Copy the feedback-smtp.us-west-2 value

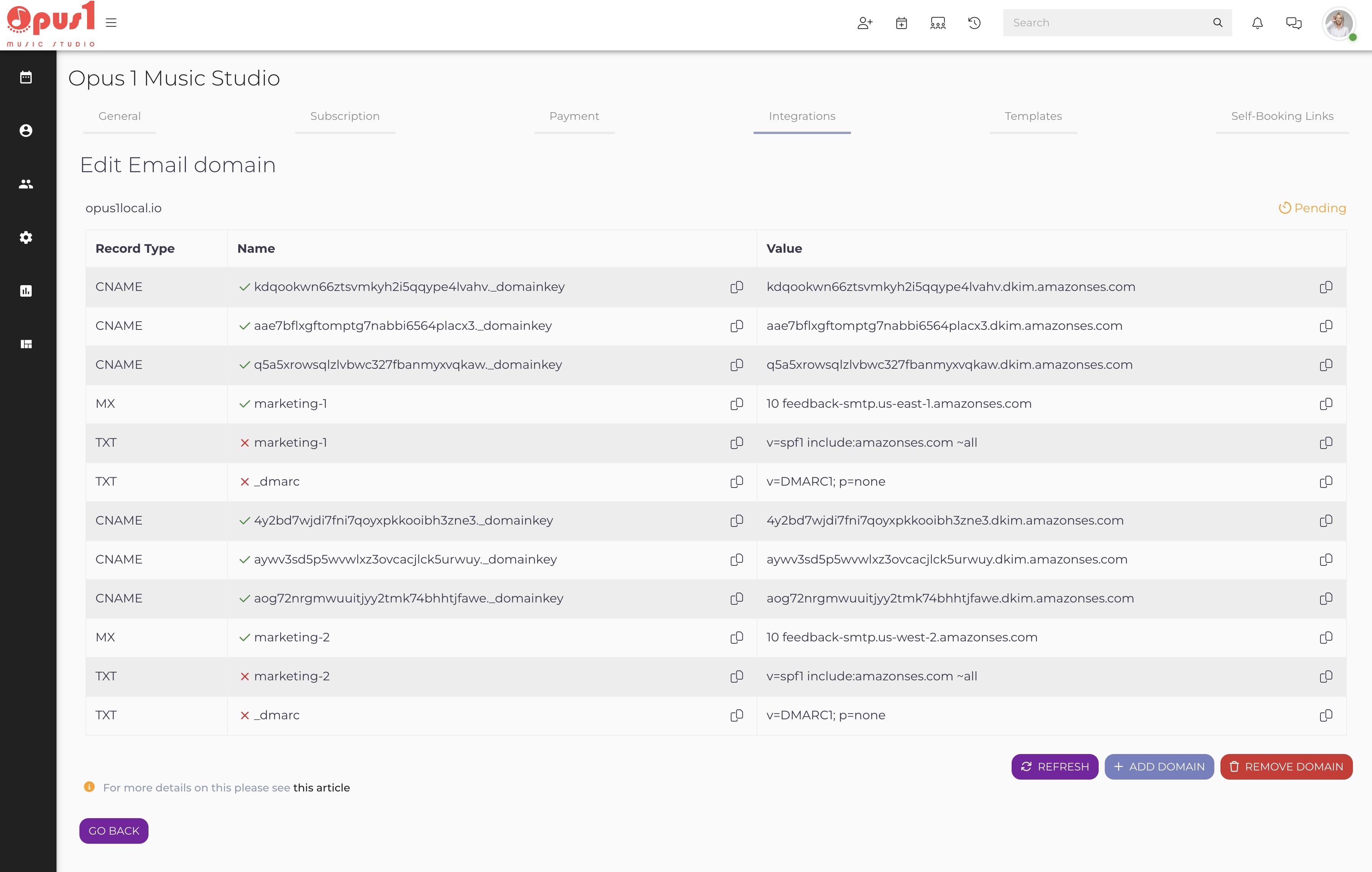1326,637
